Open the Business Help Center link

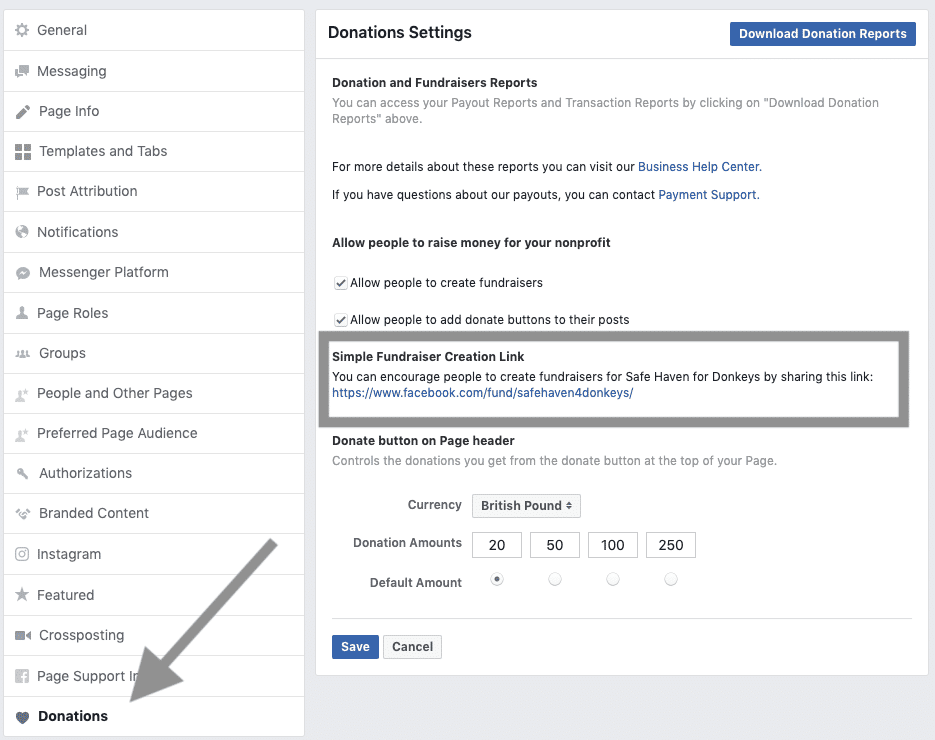699,167
